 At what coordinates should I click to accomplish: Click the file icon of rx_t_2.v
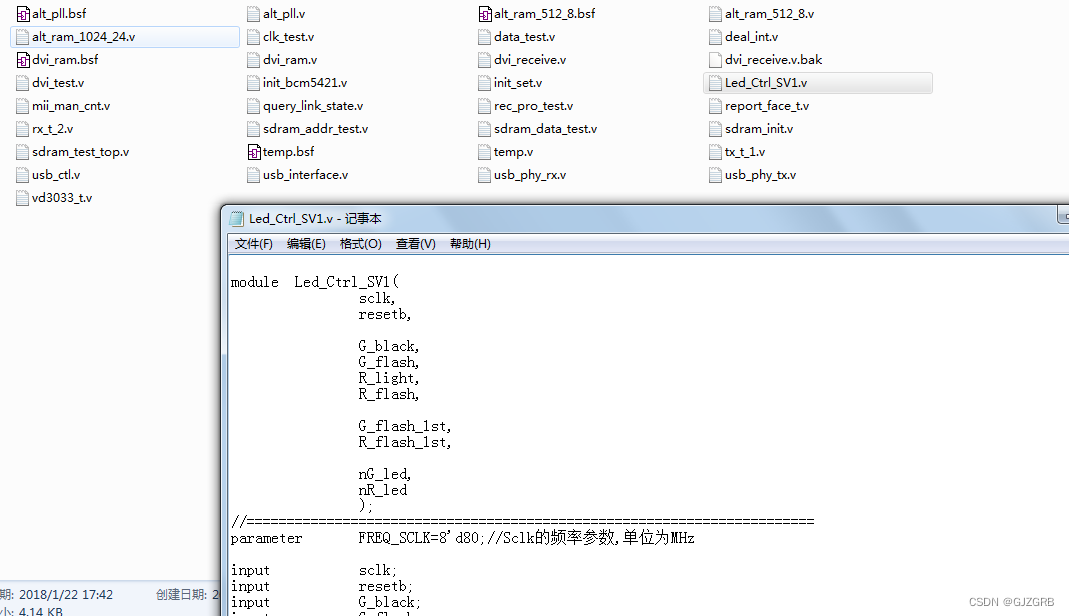click(x=22, y=128)
